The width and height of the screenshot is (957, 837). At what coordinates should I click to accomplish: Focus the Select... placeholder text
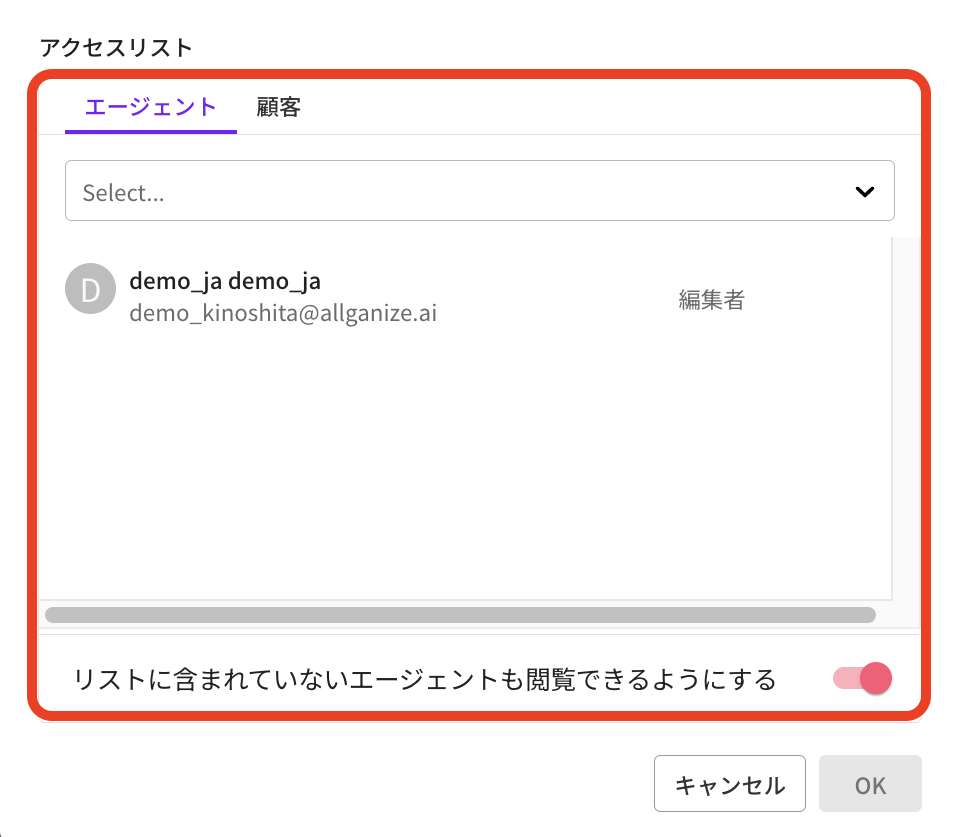124,193
